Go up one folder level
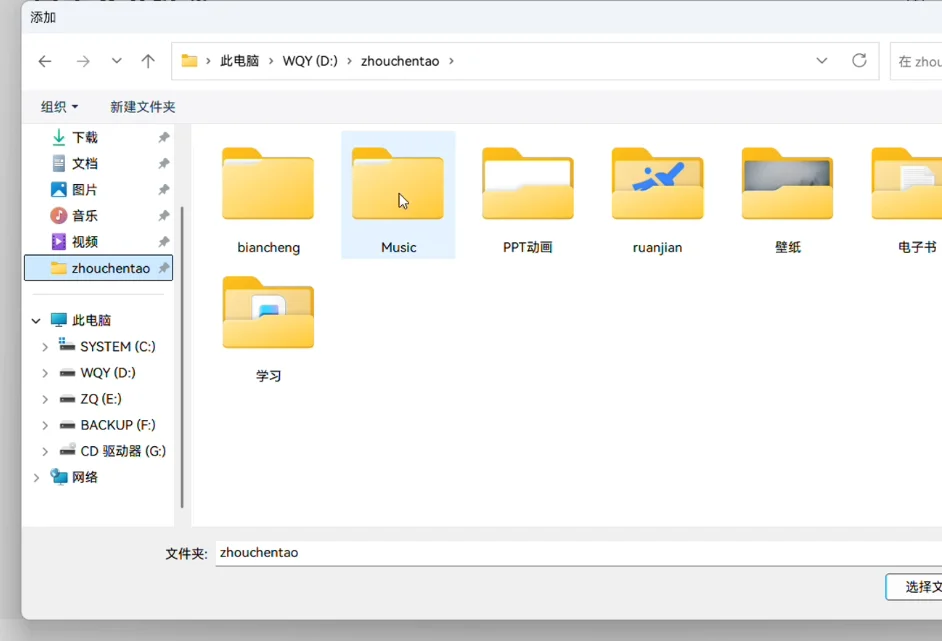Viewport: 942px width, 641px height. (x=148, y=61)
